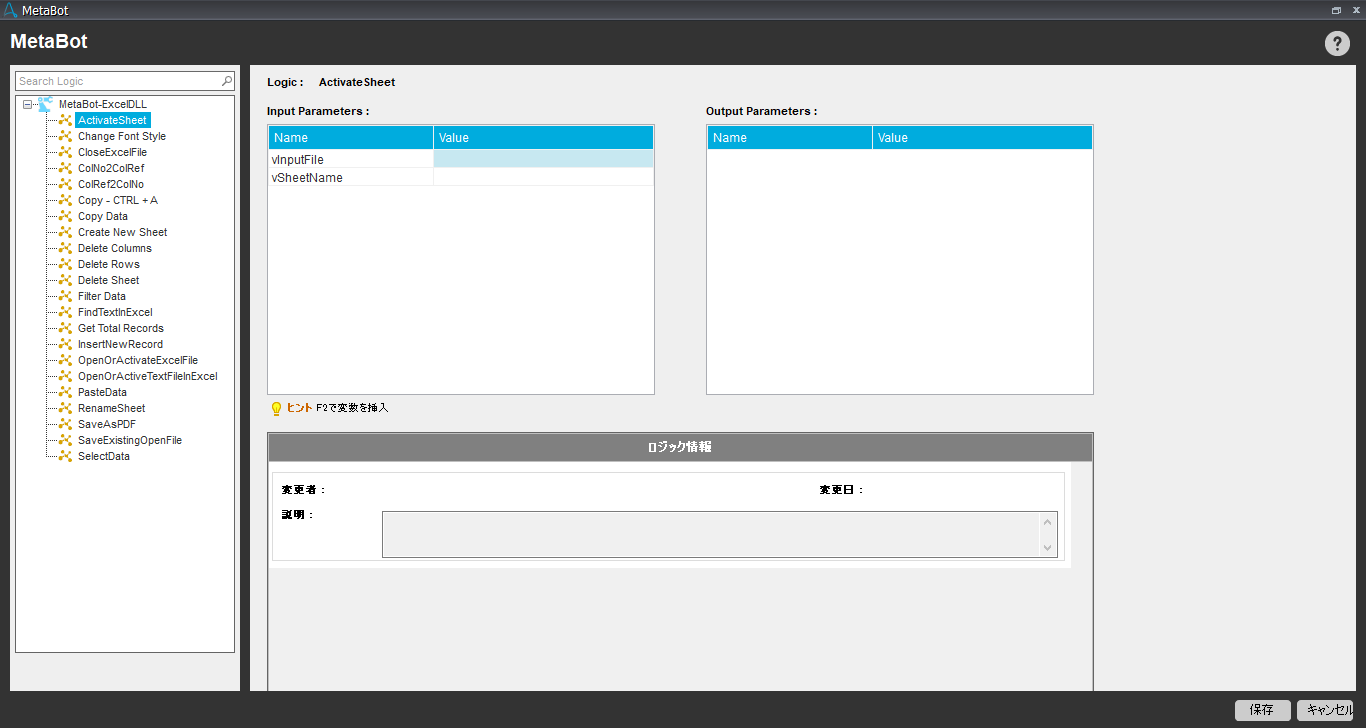
Task: Click the Output Parameters Name column header
Action: (x=790, y=138)
